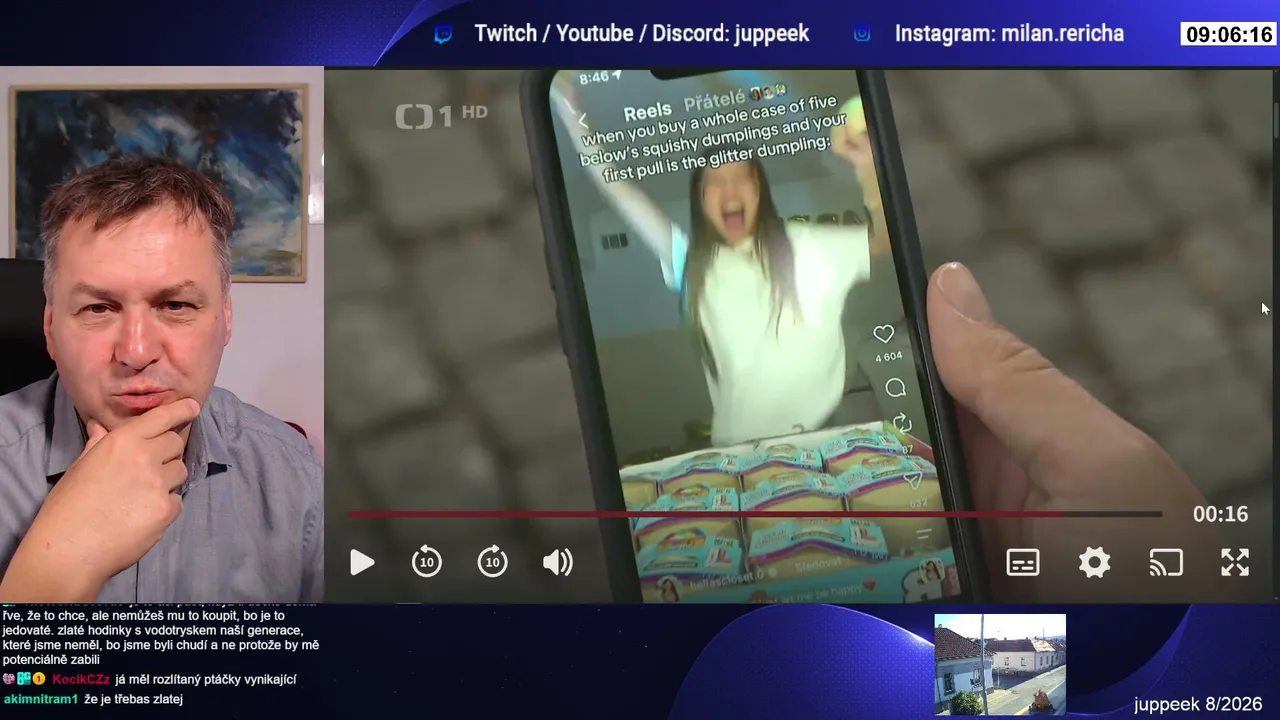
Task: Toggle subtitles in the video player
Action: [1023, 563]
